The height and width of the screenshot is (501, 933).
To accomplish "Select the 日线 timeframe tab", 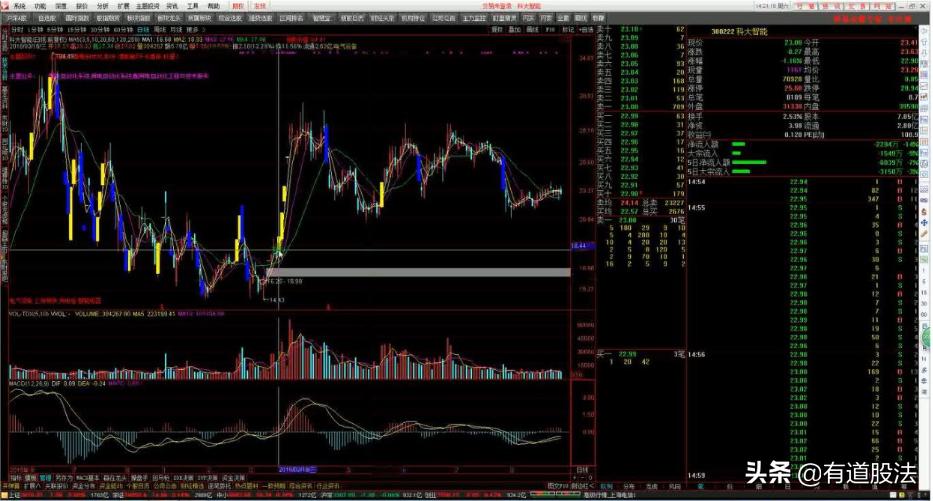I will (x=143, y=29).
